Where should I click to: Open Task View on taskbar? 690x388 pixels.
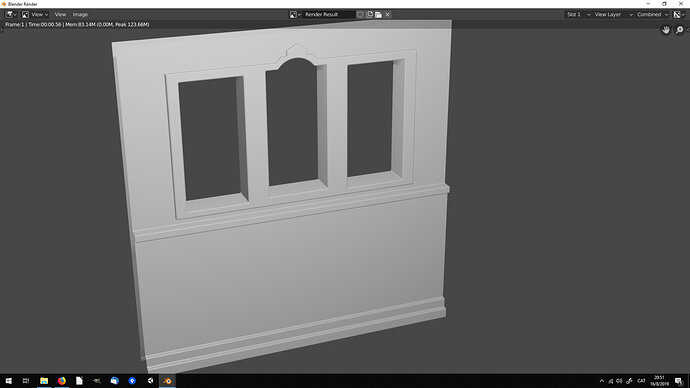(x=26, y=381)
